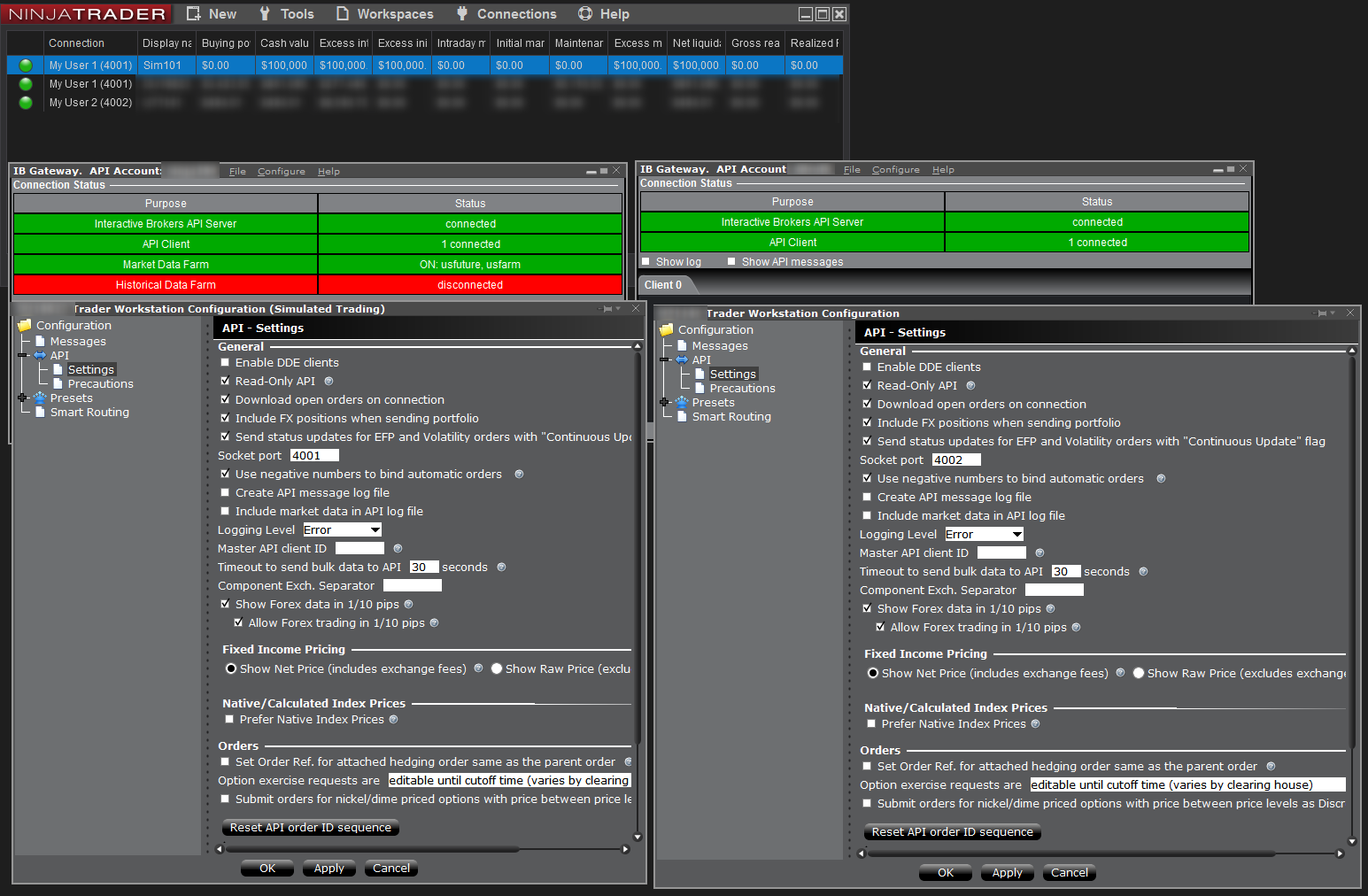Switch to Client 0 tab in right IB Gateway
1368x896 pixels.
(x=663, y=285)
